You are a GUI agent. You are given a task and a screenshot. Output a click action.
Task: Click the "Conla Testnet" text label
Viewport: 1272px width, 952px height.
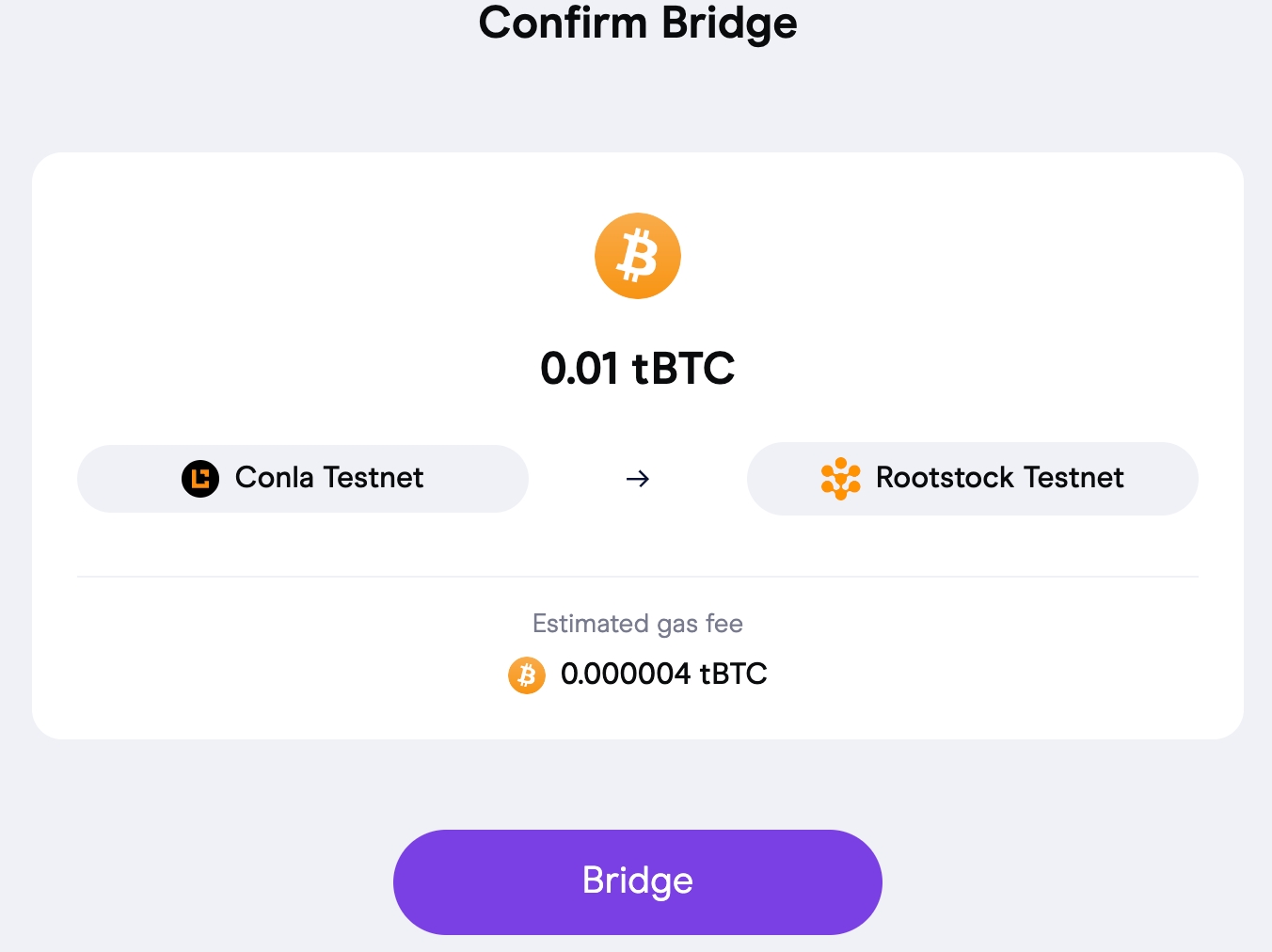coord(329,478)
